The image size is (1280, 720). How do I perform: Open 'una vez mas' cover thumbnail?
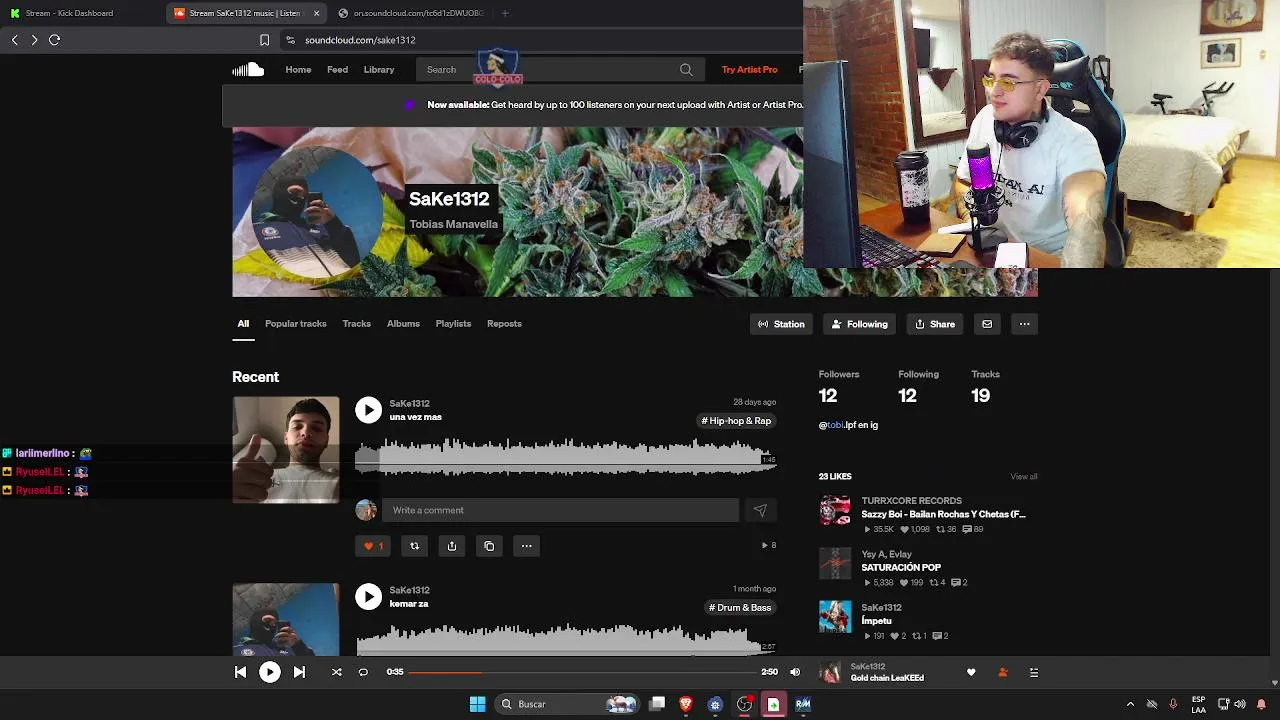click(x=286, y=450)
